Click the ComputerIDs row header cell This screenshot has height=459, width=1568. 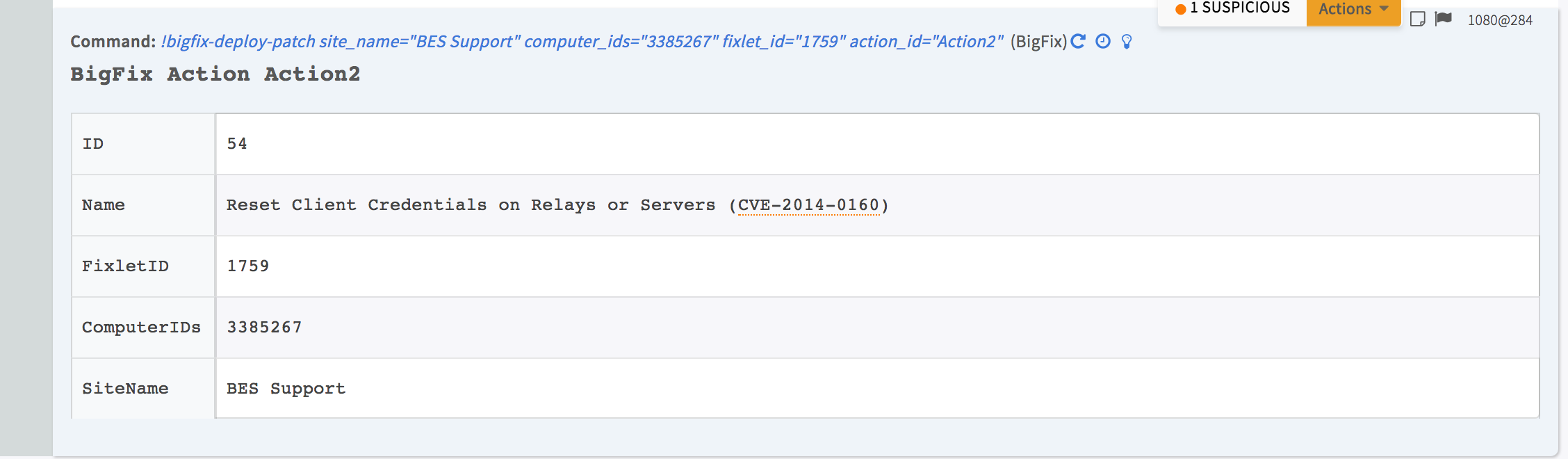(141, 328)
